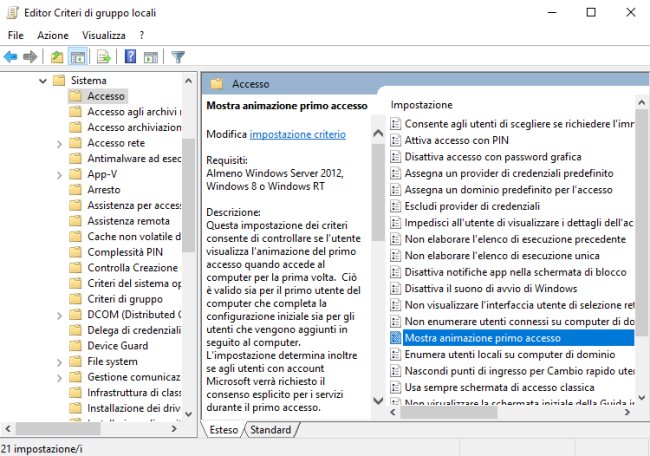Collapse the Sistema tree node
Image resolution: width=650 pixels, height=456 pixels.
coord(43,80)
